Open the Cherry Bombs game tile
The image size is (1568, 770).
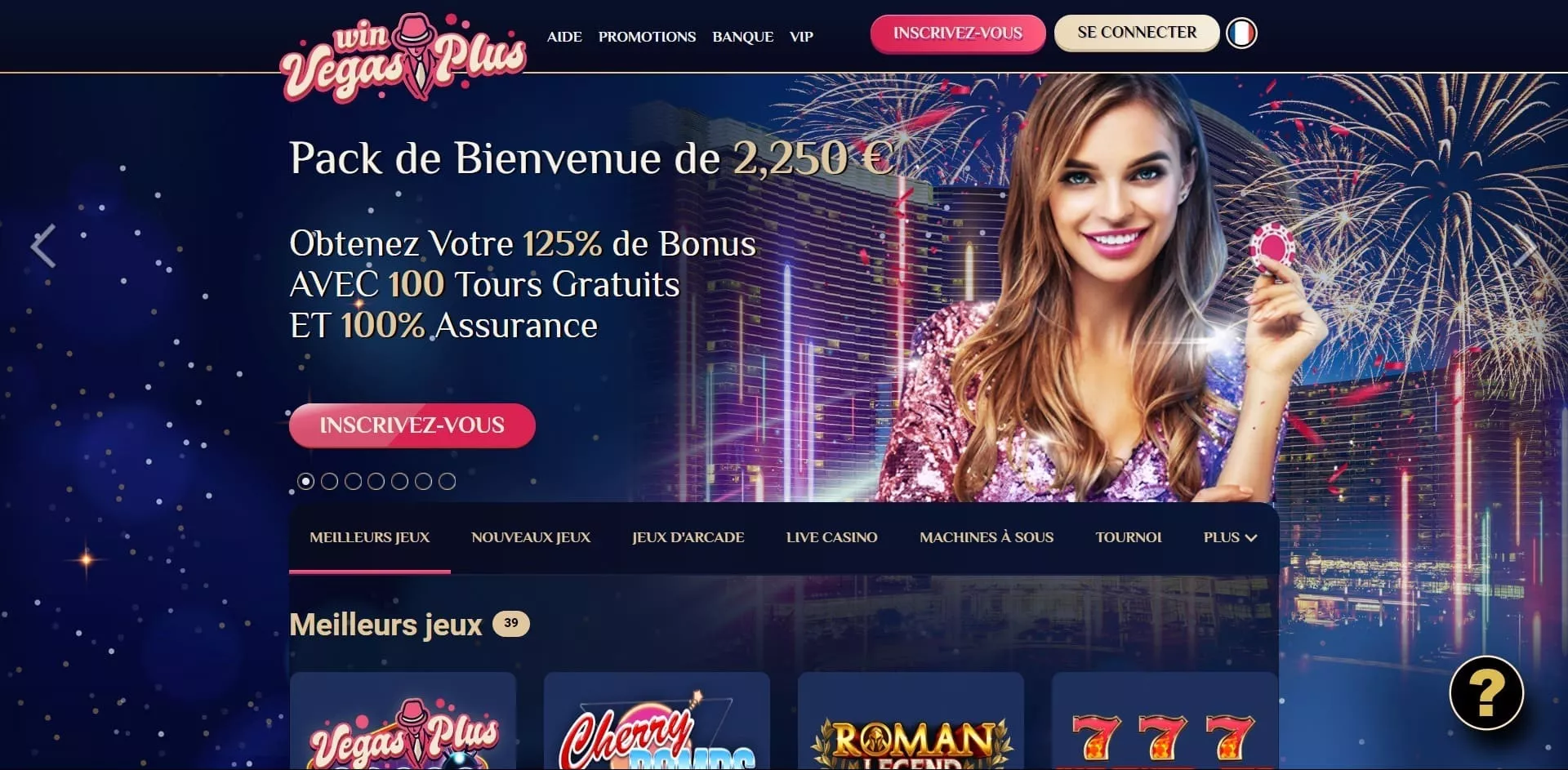tap(657, 721)
